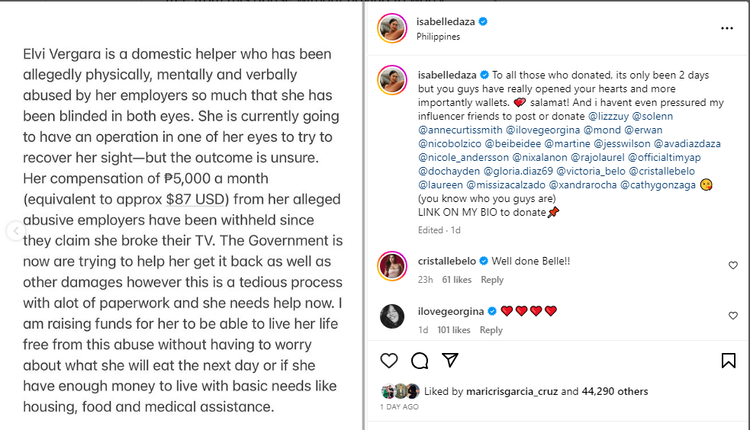750x430 pixels.
Task: Like cristallebelo's comment
Action: point(732,265)
